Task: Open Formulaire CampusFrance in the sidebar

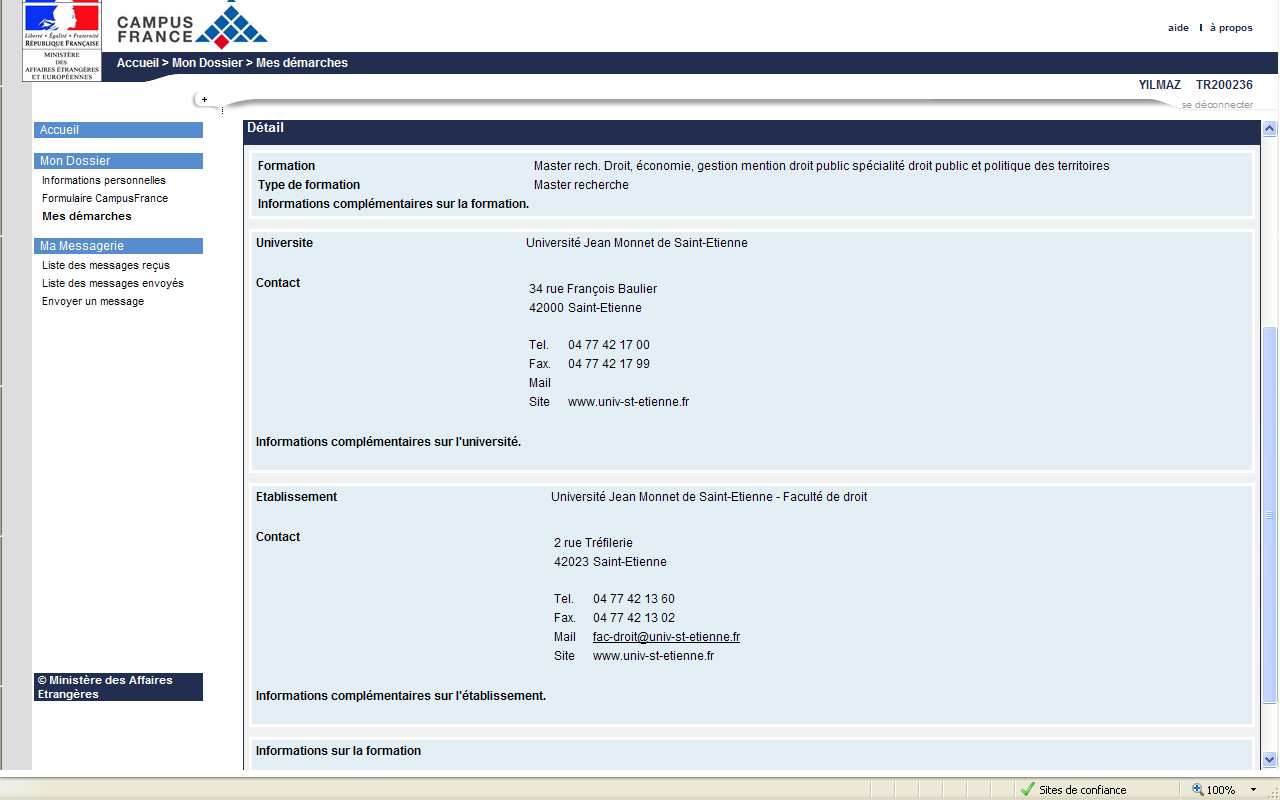Action: (105, 199)
